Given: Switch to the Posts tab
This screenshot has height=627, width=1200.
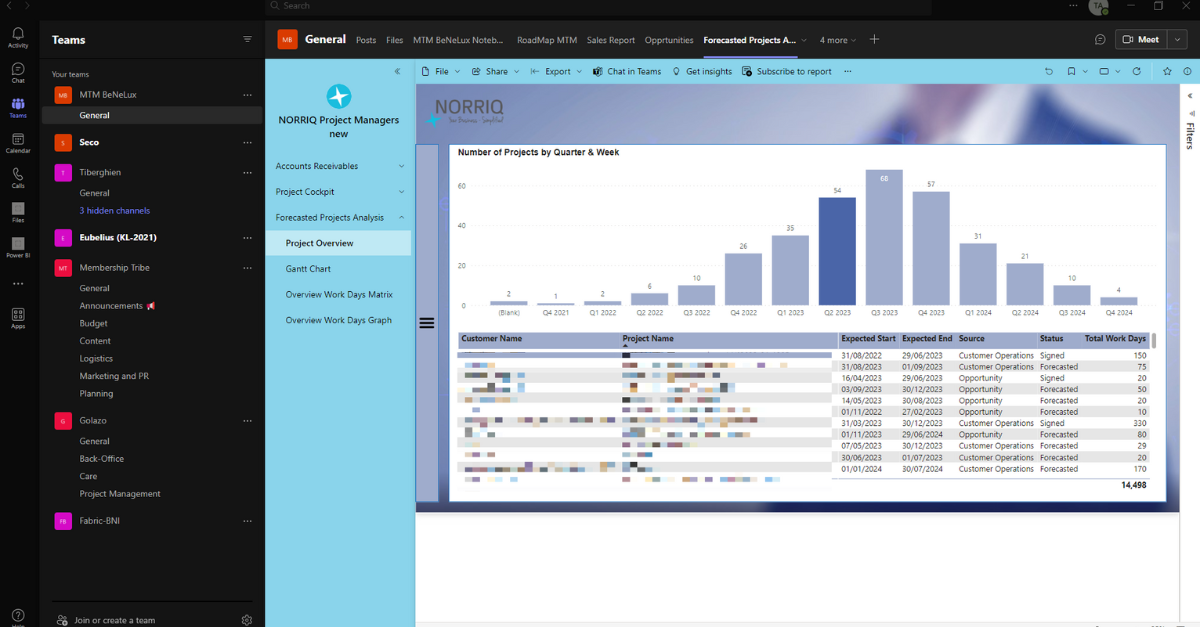Looking at the screenshot, I should (366, 40).
